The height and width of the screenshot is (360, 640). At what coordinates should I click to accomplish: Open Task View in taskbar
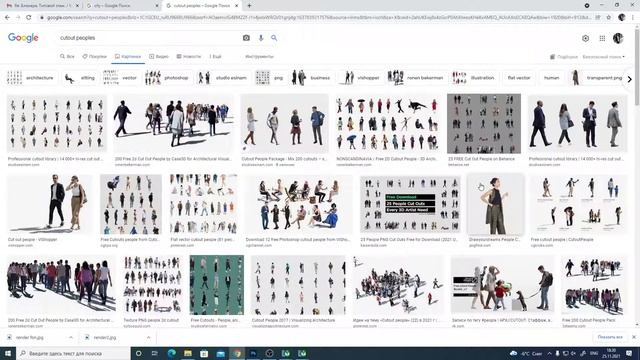155,353
